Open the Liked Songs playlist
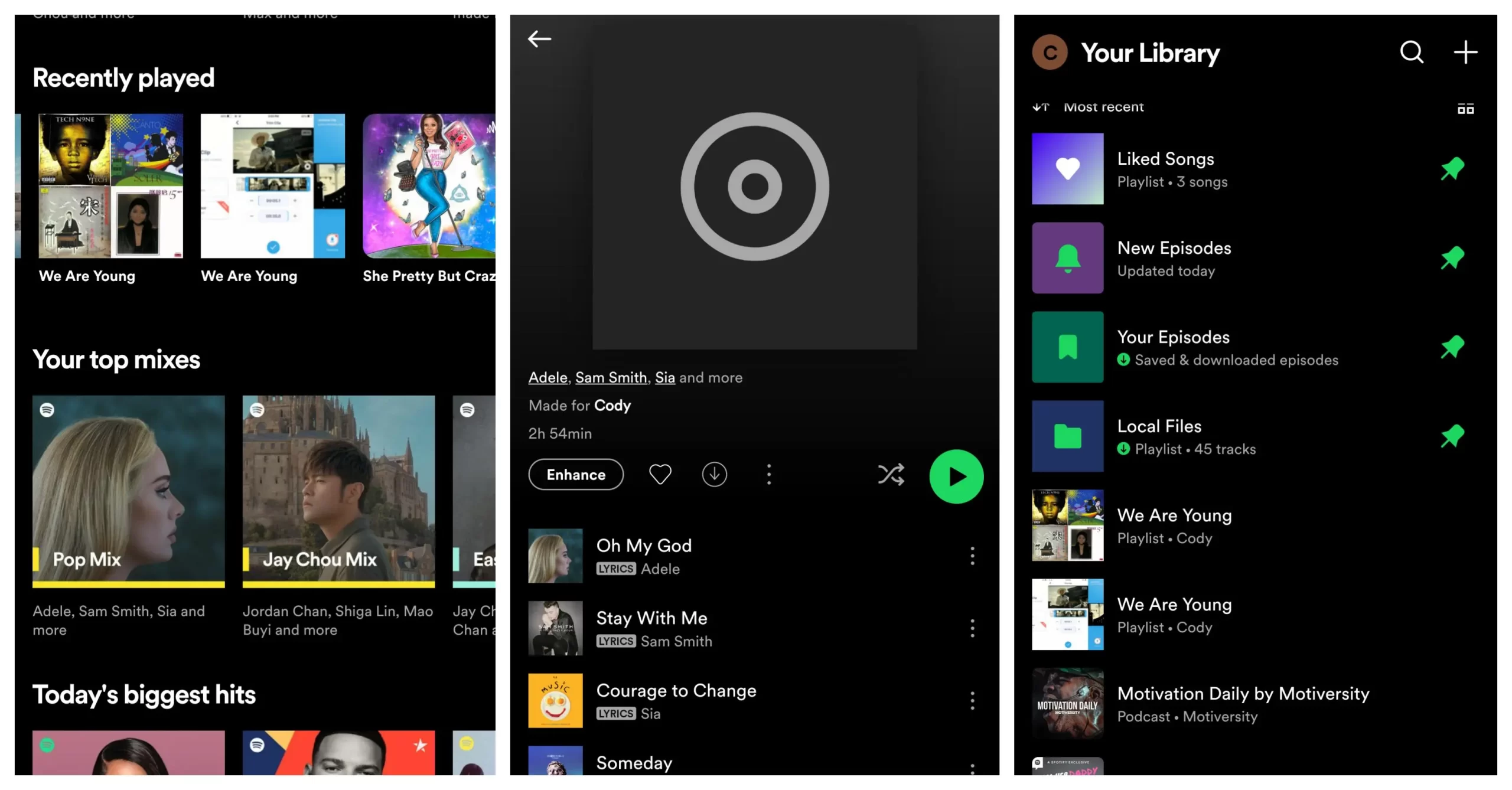 (x=1255, y=169)
